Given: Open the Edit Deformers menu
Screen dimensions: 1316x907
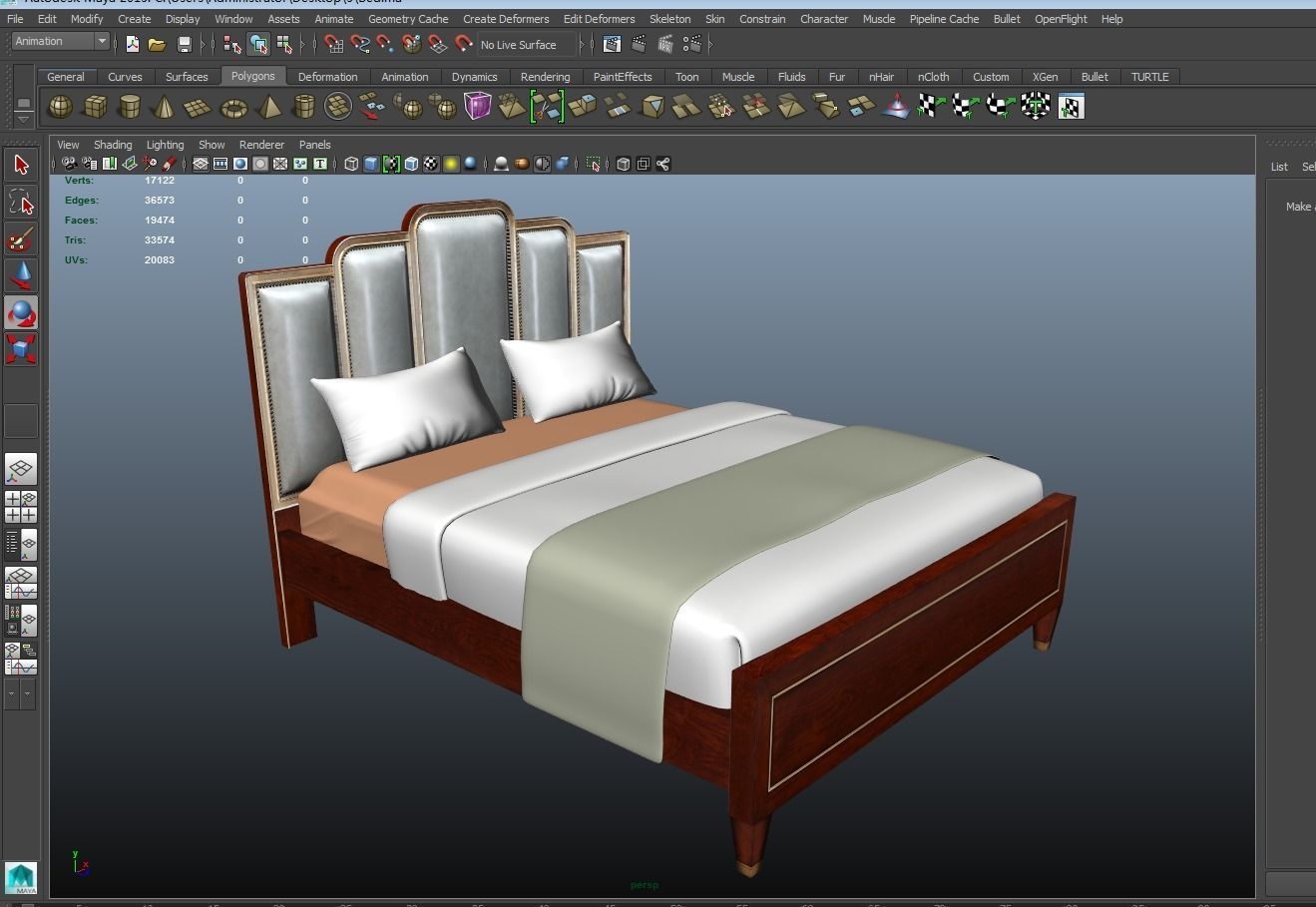Looking at the screenshot, I should 599,19.
